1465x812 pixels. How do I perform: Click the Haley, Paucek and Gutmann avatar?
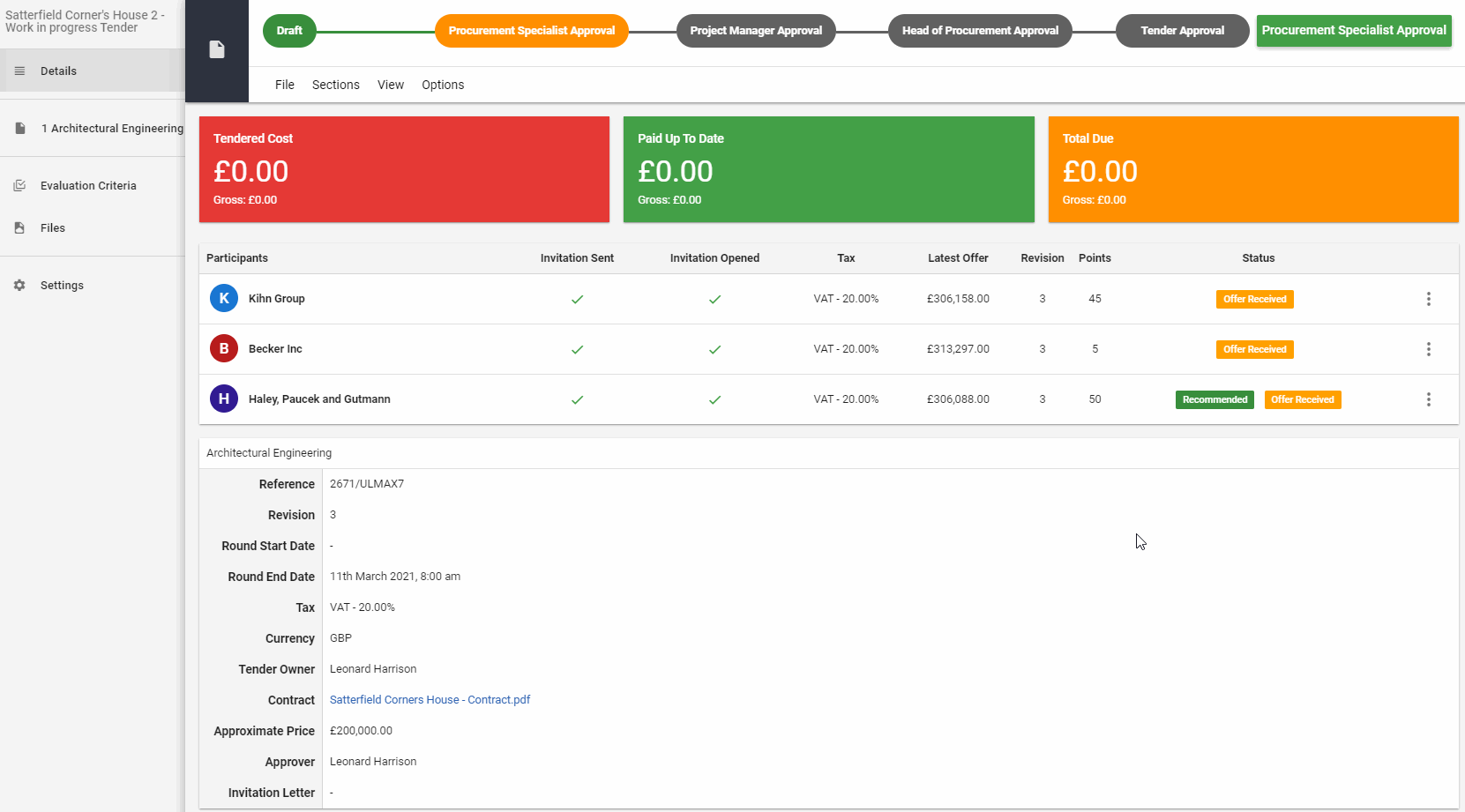(x=224, y=399)
